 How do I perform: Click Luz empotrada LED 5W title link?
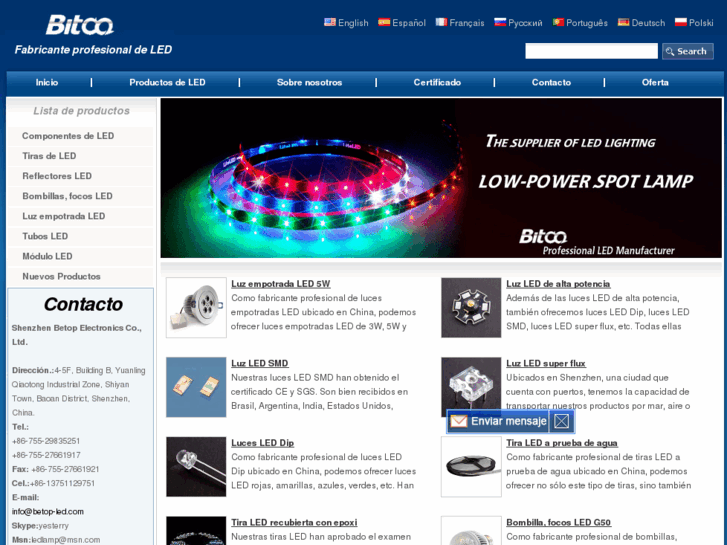281,284
